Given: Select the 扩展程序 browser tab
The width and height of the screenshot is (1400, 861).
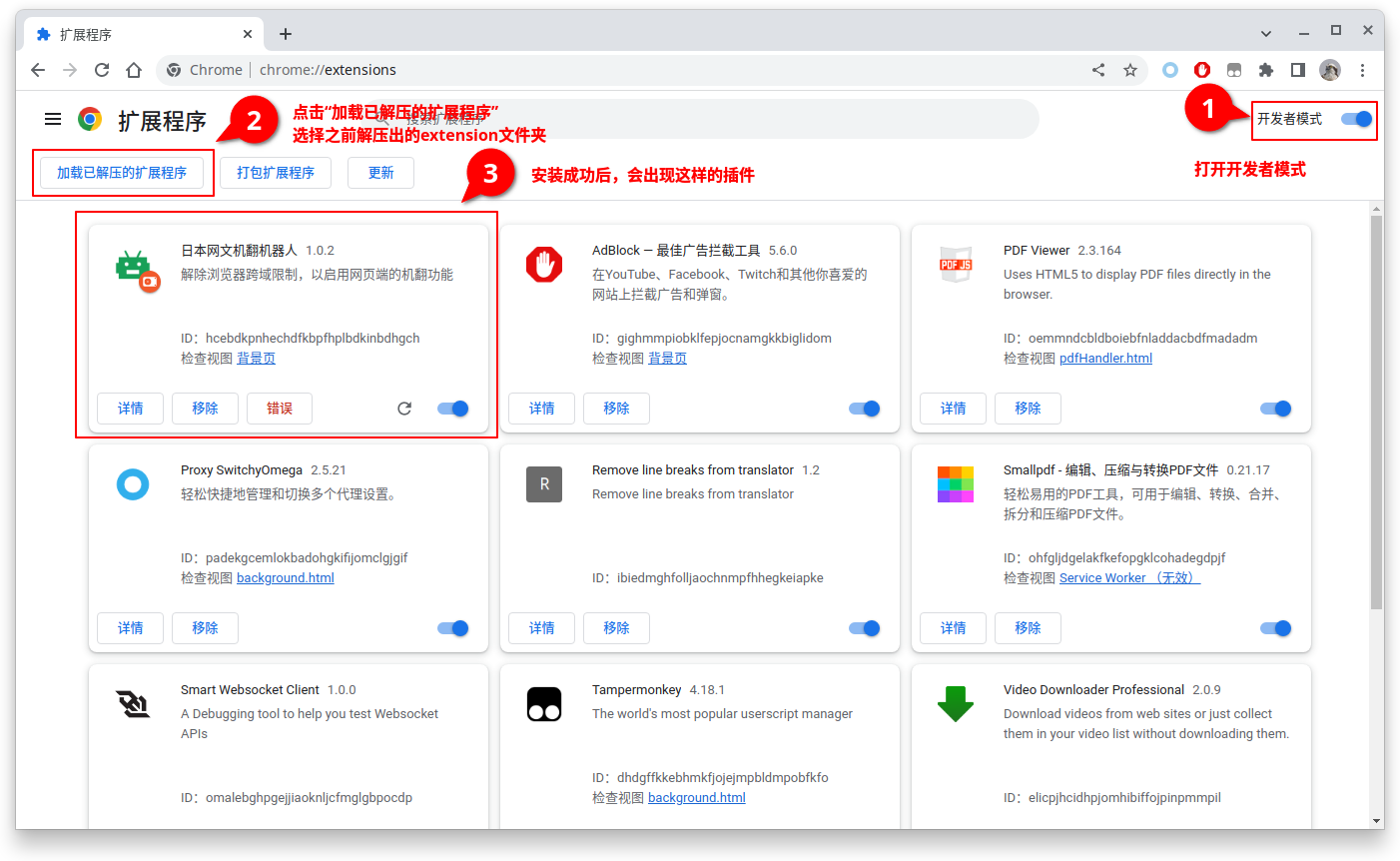Looking at the screenshot, I should (x=146, y=34).
